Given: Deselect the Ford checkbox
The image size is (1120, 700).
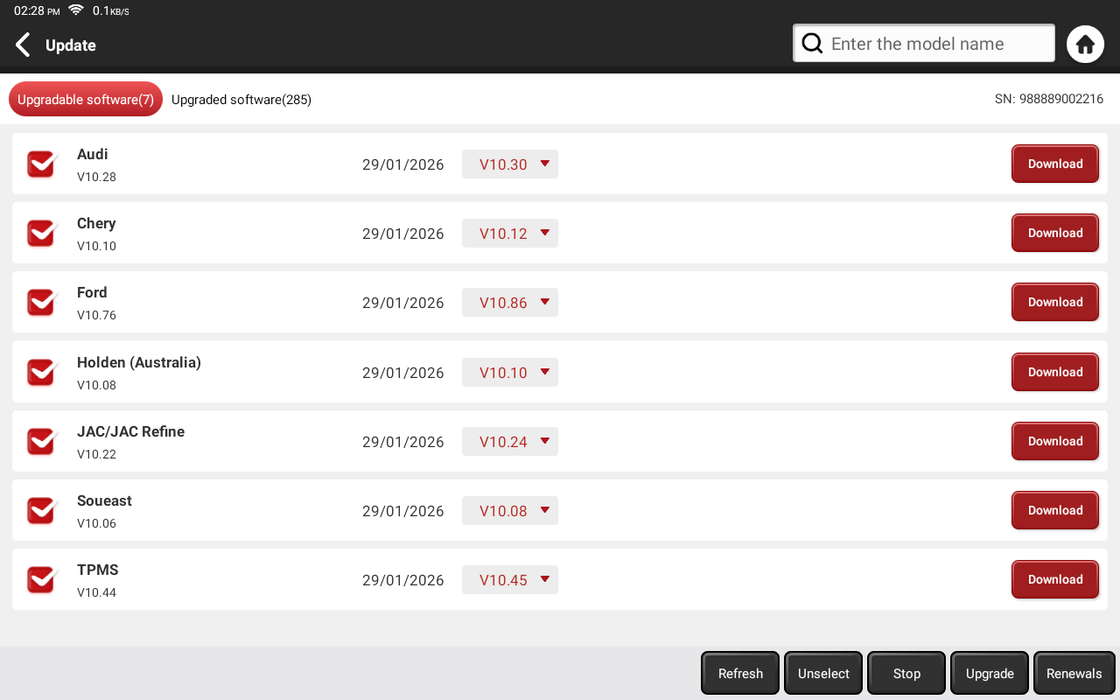Looking at the screenshot, I should click(x=41, y=302).
